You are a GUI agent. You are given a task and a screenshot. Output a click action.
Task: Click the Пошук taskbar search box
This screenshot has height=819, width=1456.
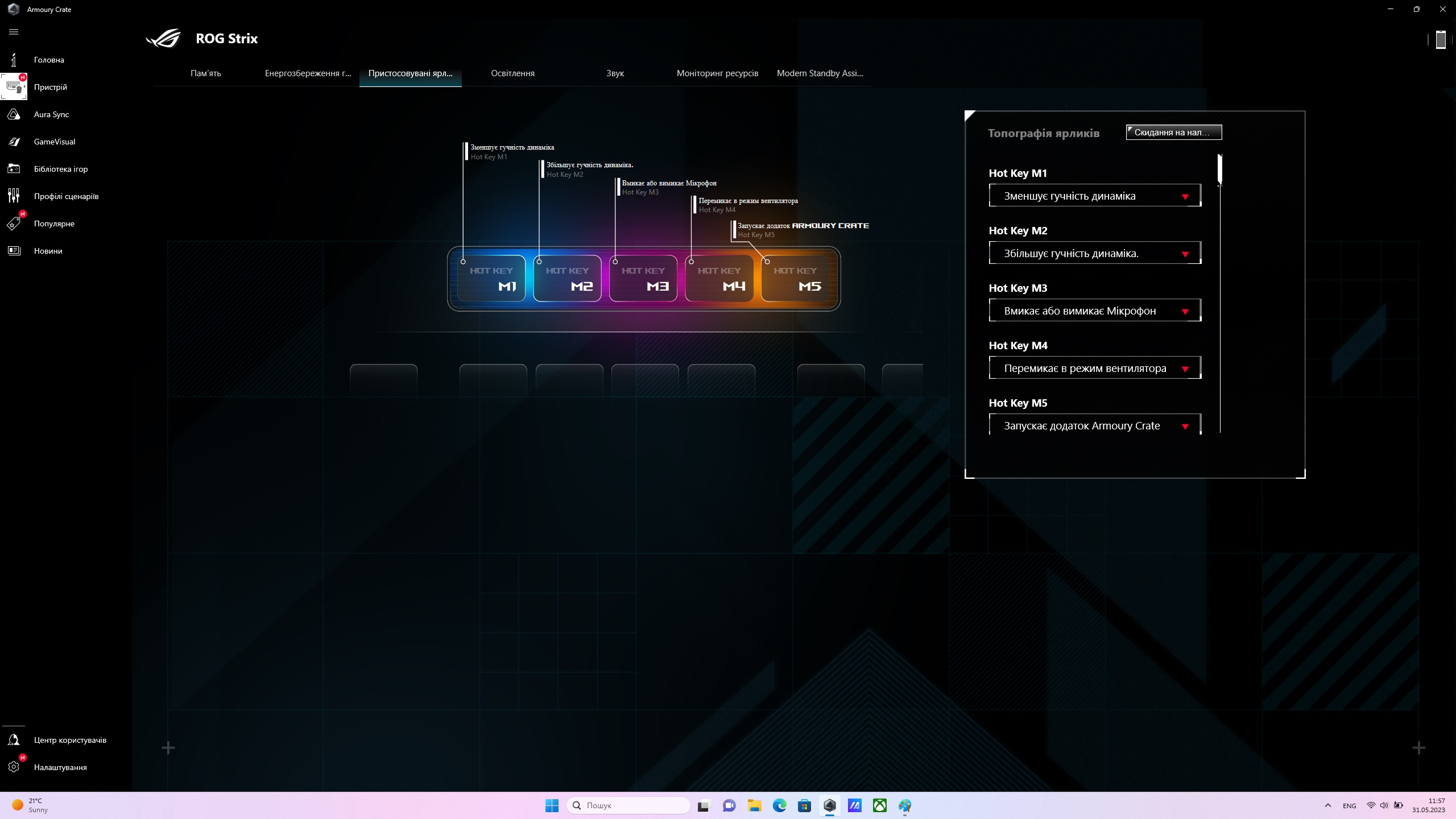628,805
